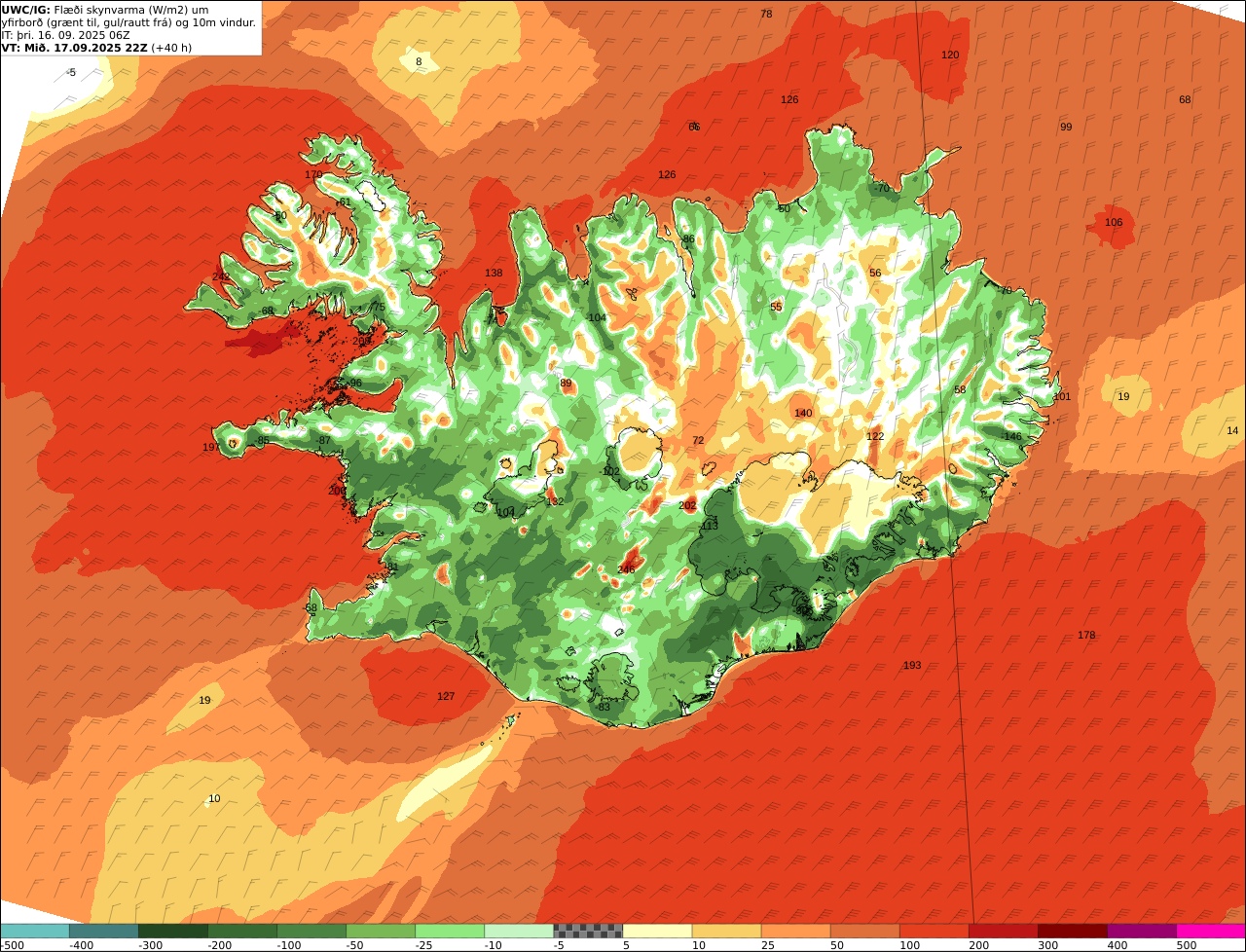Click the "(+40 h)" forecast offset text
This screenshot has width=1246, height=952.
click(171, 48)
